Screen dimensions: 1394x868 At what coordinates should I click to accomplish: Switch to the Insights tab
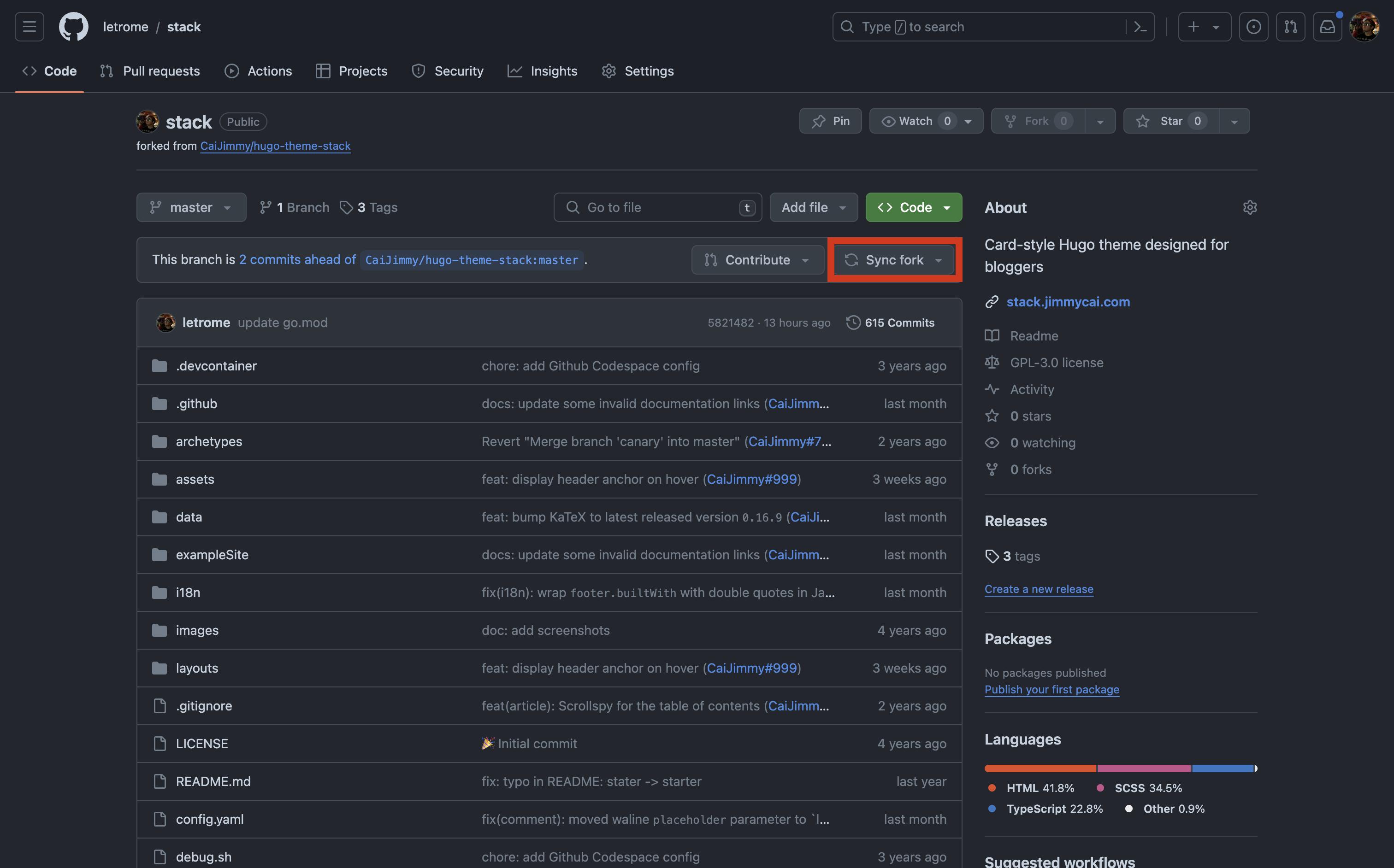point(542,70)
